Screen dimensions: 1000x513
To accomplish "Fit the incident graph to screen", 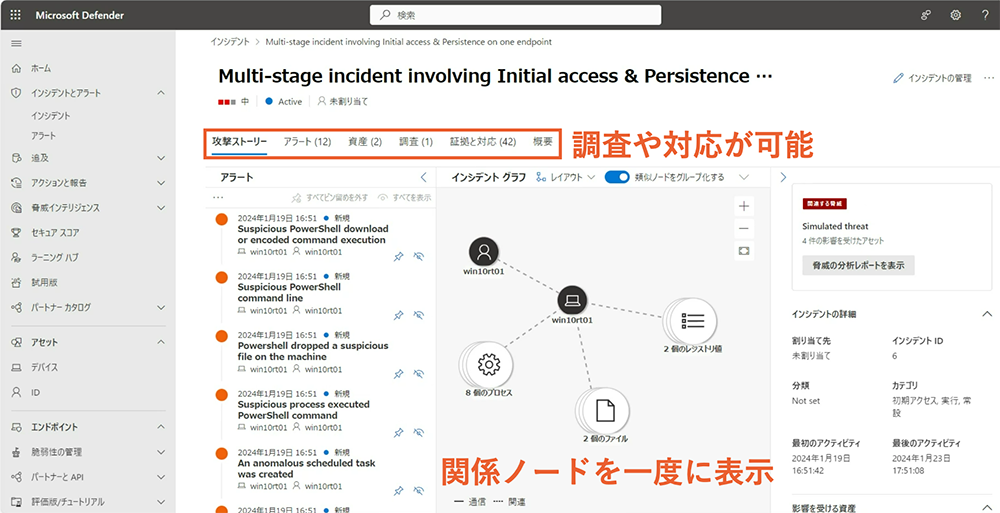I will click(744, 251).
